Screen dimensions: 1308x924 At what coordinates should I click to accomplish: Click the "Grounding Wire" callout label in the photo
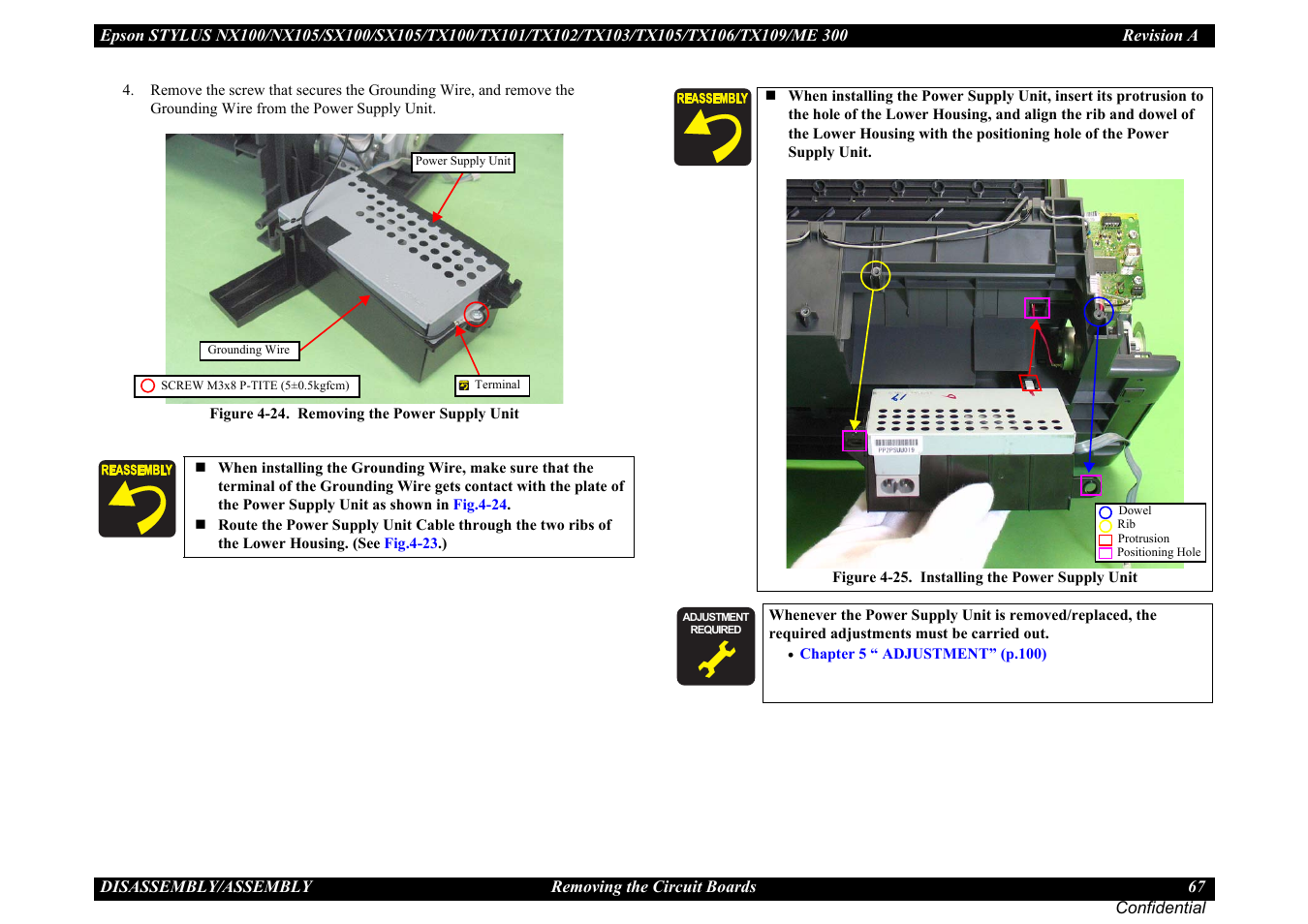[249, 351]
